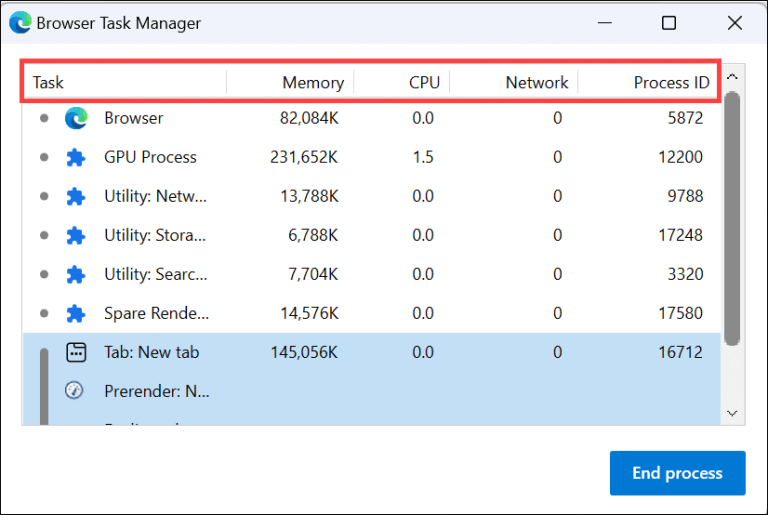This screenshot has width=768, height=515.
Task: Select the Utility: Searc... task
Action: tap(156, 274)
